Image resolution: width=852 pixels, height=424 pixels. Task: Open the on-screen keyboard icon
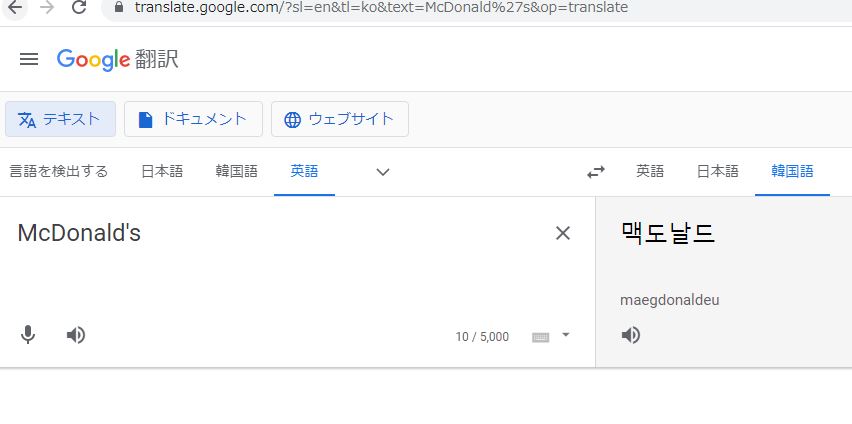tap(541, 337)
